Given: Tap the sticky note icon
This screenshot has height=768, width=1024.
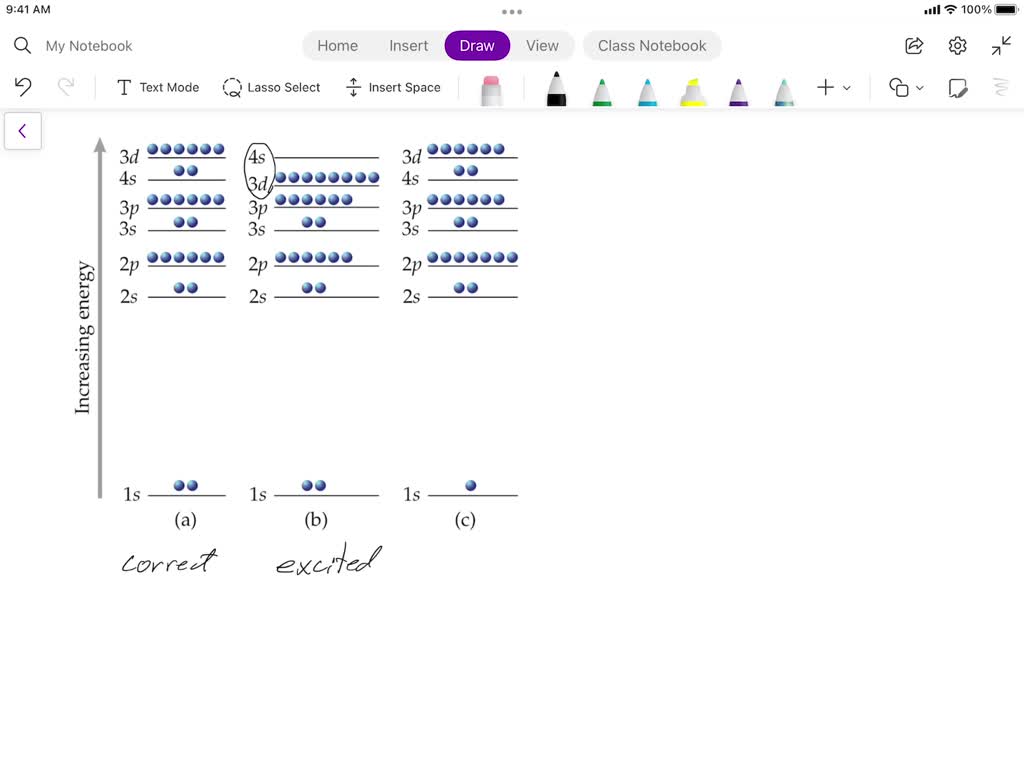Looking at the screenshot, I should pyautogui.click(x=957, y=88).
